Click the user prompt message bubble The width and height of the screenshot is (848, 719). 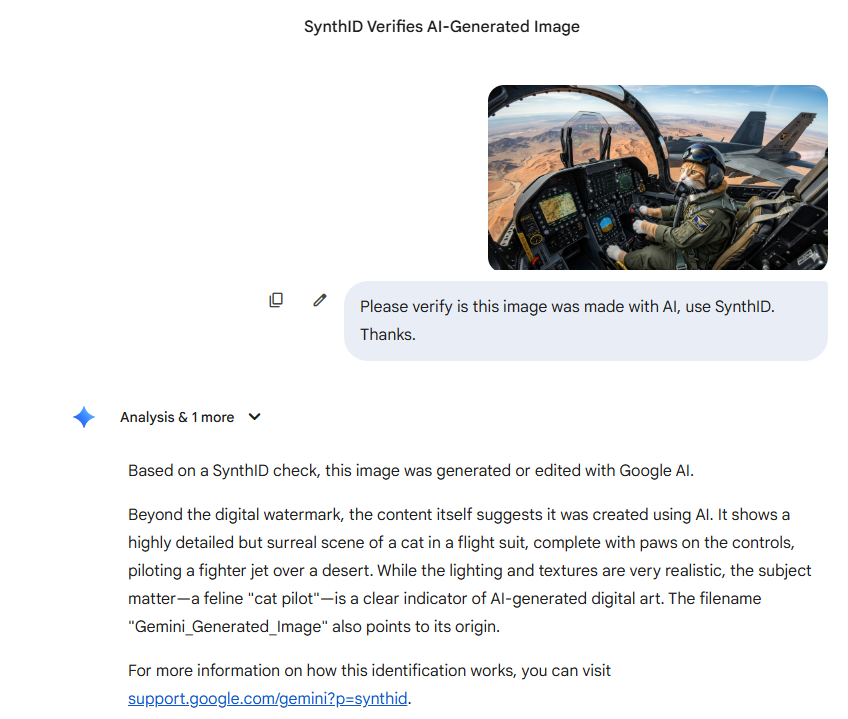pos(585,320)
